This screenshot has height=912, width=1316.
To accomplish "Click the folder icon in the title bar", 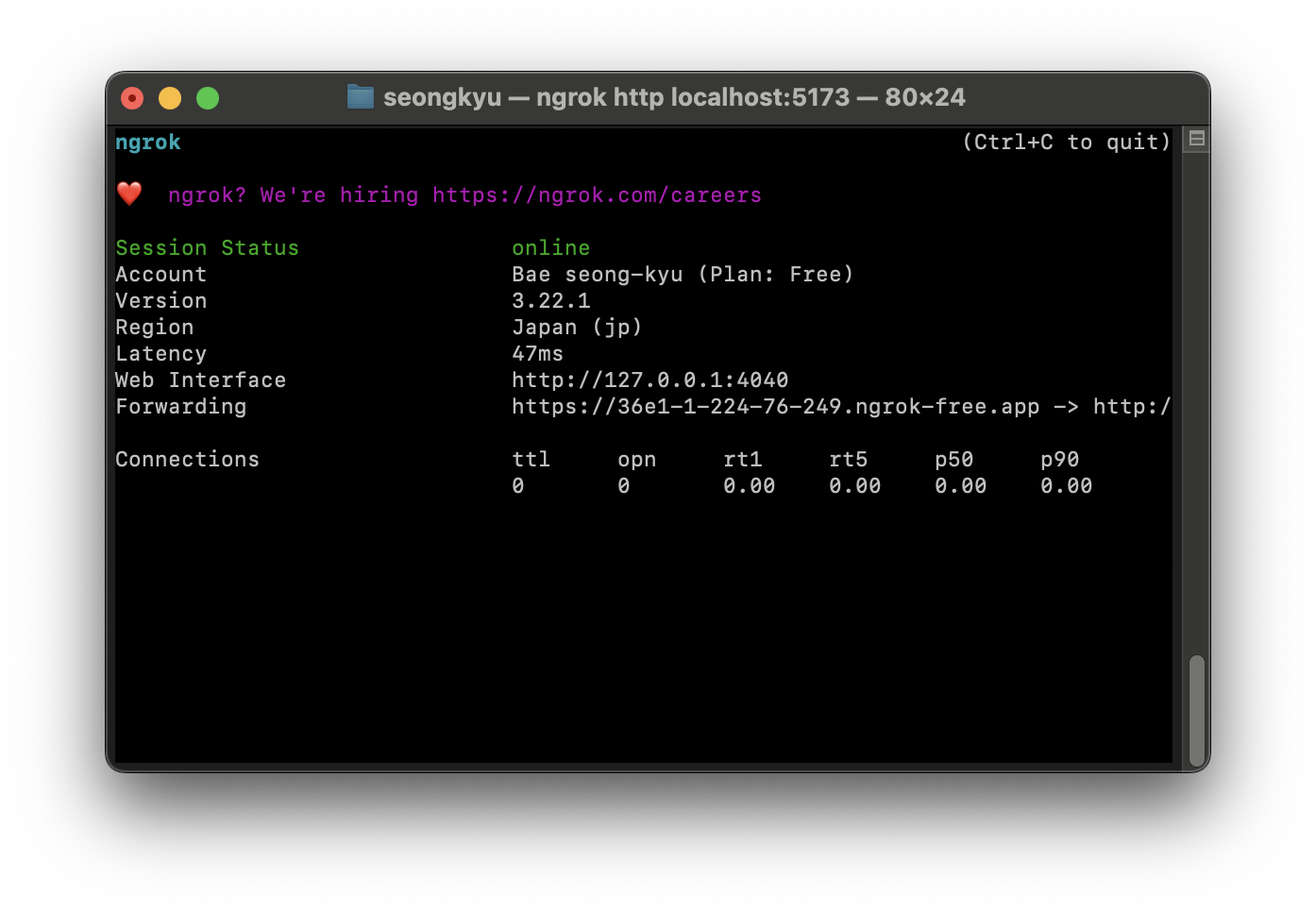I will click(x=360, y=97).
